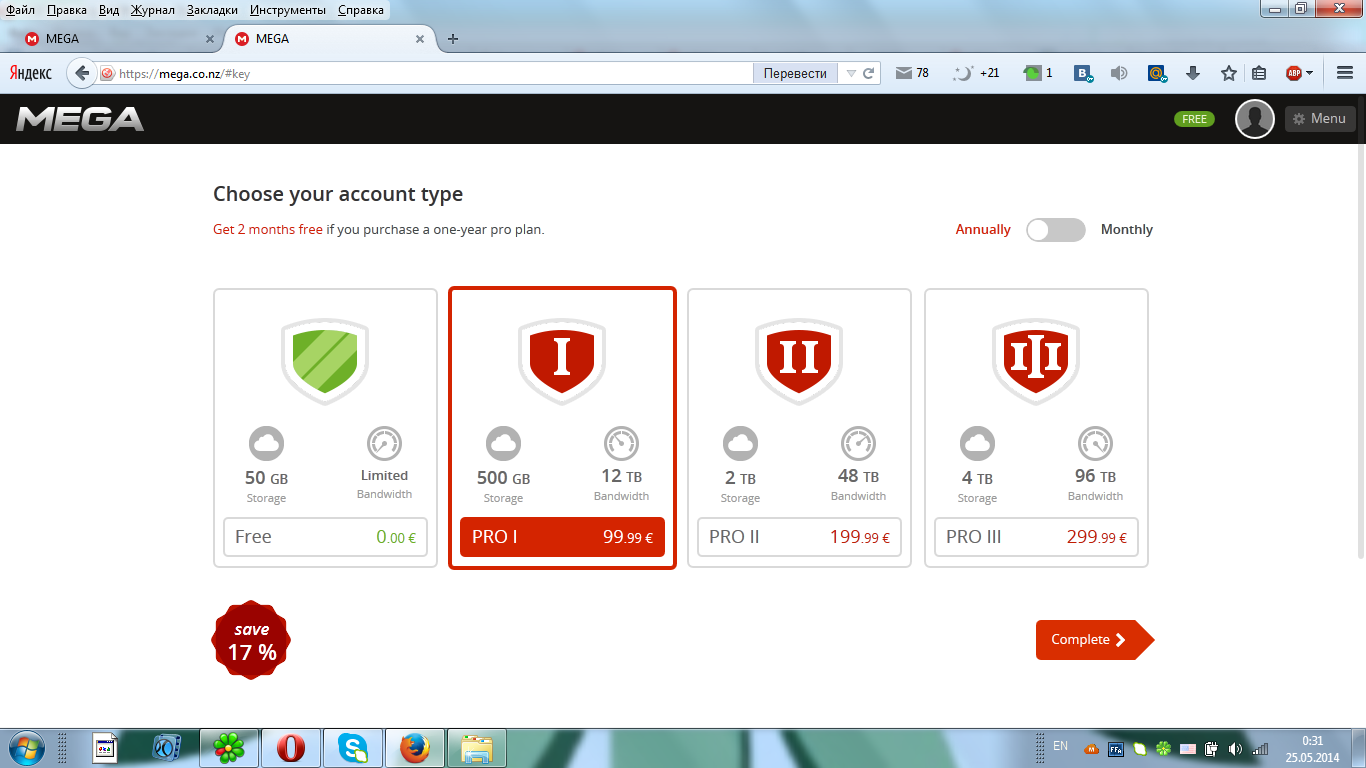1366x768 pixels.
Task: Open the Журнал menu
Action: [x=152, y=10]
